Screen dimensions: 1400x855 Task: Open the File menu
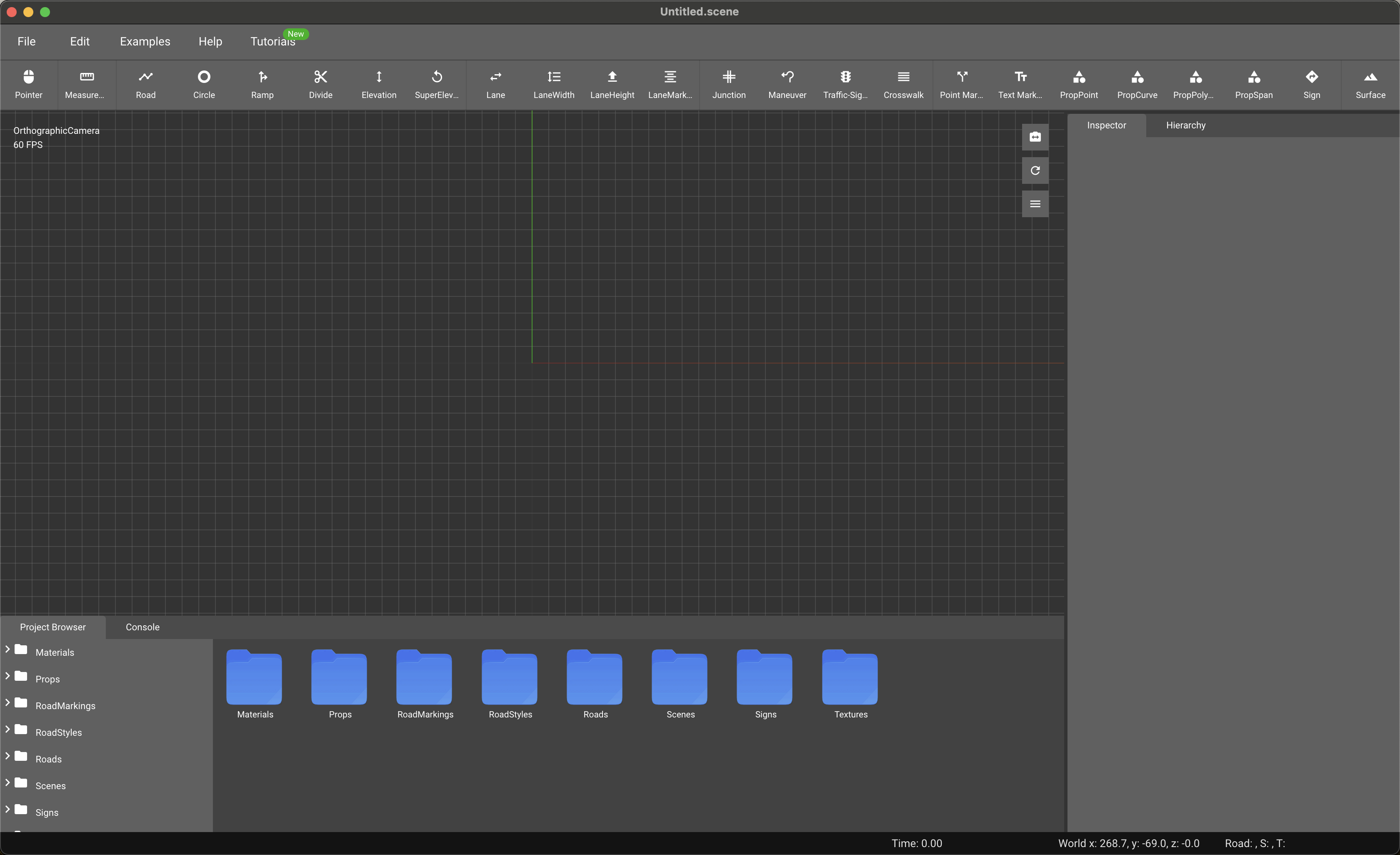click(x=27, y=42)
